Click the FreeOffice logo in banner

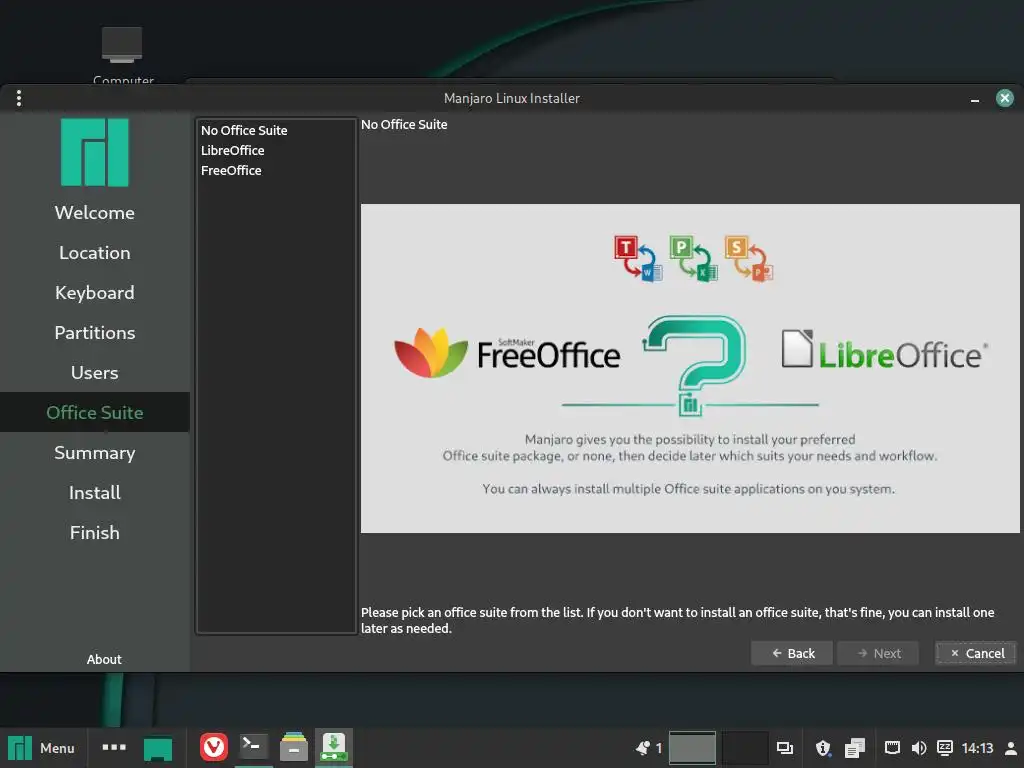[x=507, y=353]
